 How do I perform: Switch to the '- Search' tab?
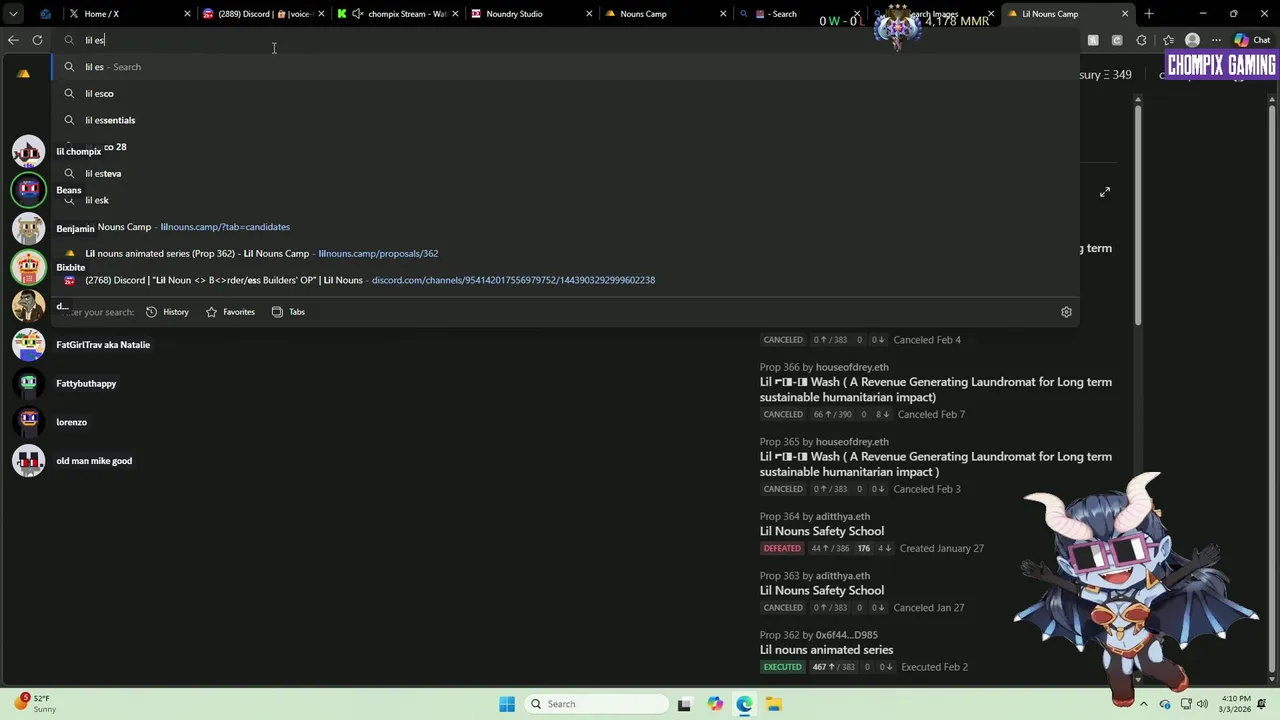[790, 14]
